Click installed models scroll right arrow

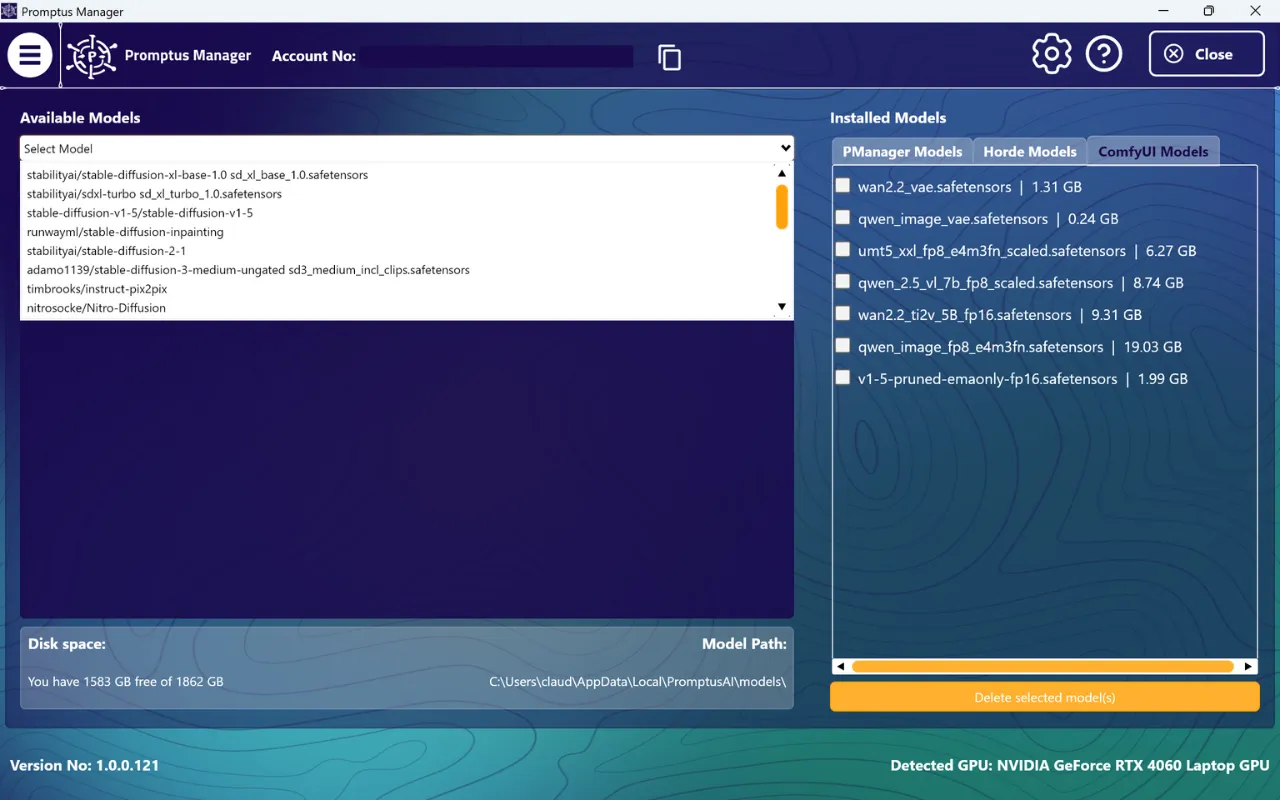[x=1248, y=666]
